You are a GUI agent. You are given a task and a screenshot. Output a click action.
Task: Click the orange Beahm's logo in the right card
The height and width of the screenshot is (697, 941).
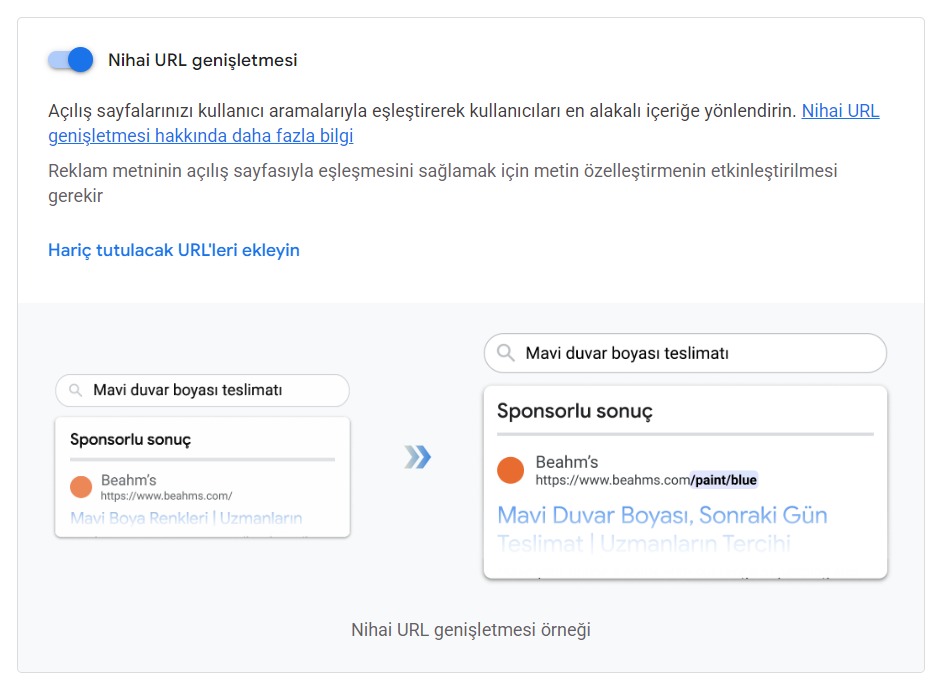(x=511, y=470)
